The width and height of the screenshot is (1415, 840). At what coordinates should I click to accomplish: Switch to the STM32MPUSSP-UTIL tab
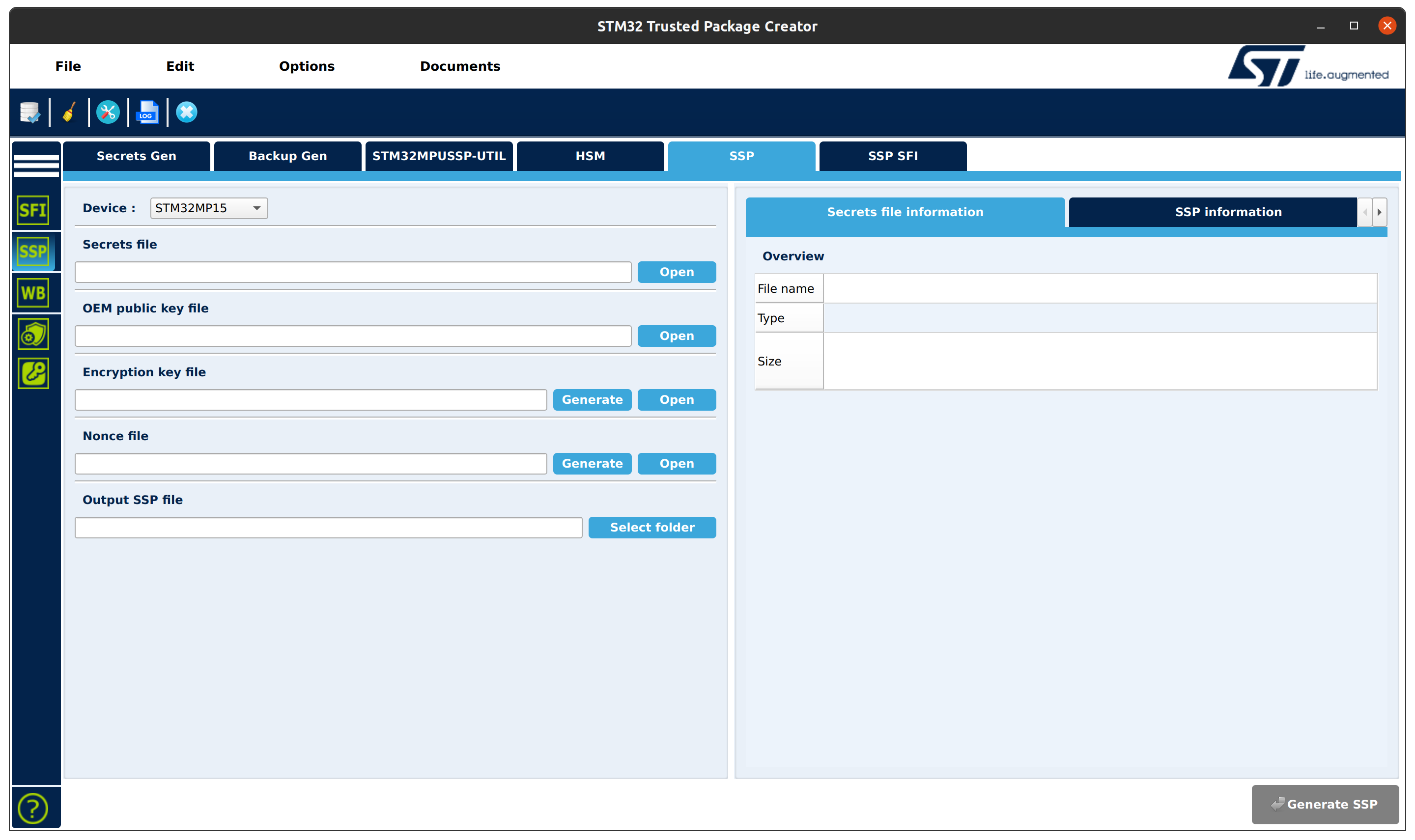[x=439, y=156]
